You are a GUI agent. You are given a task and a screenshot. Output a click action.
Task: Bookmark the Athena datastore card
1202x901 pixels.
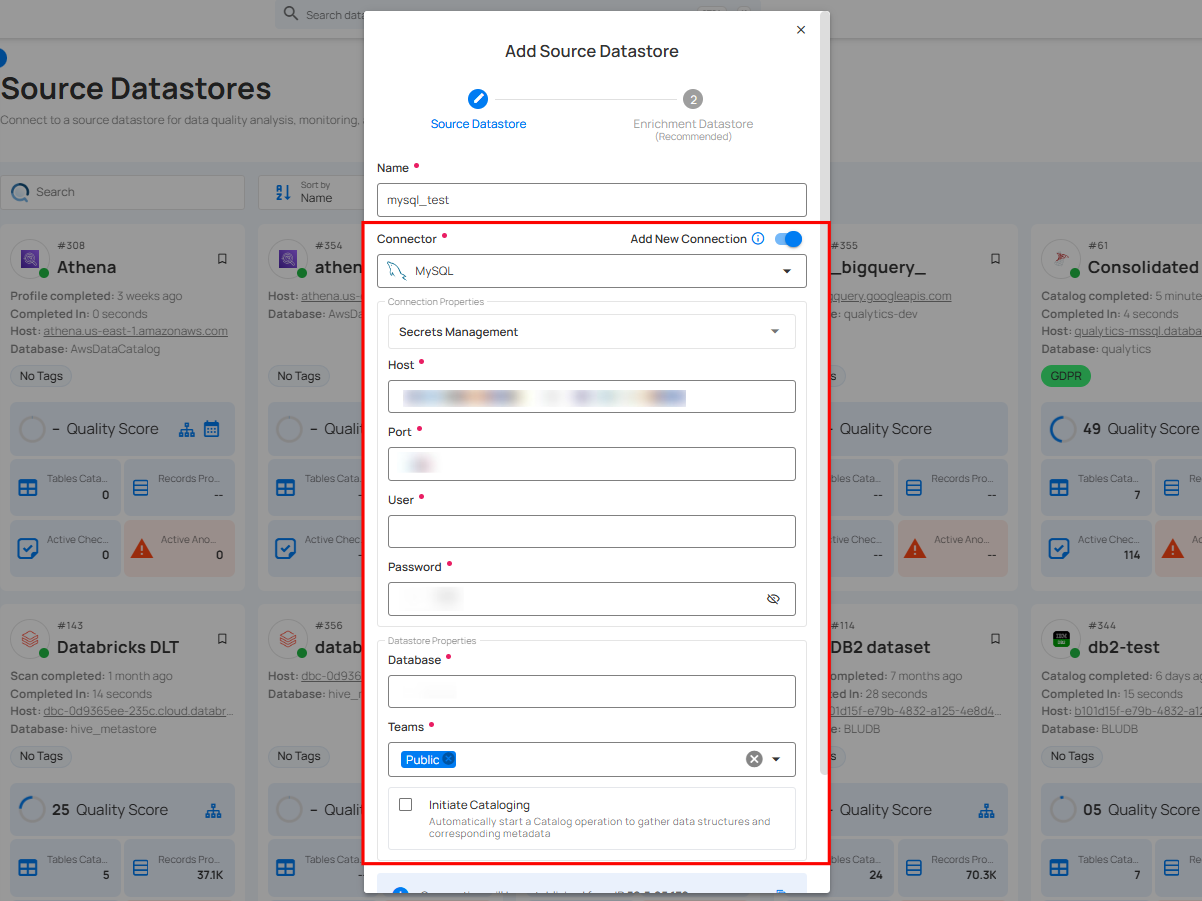pos(222,258)
